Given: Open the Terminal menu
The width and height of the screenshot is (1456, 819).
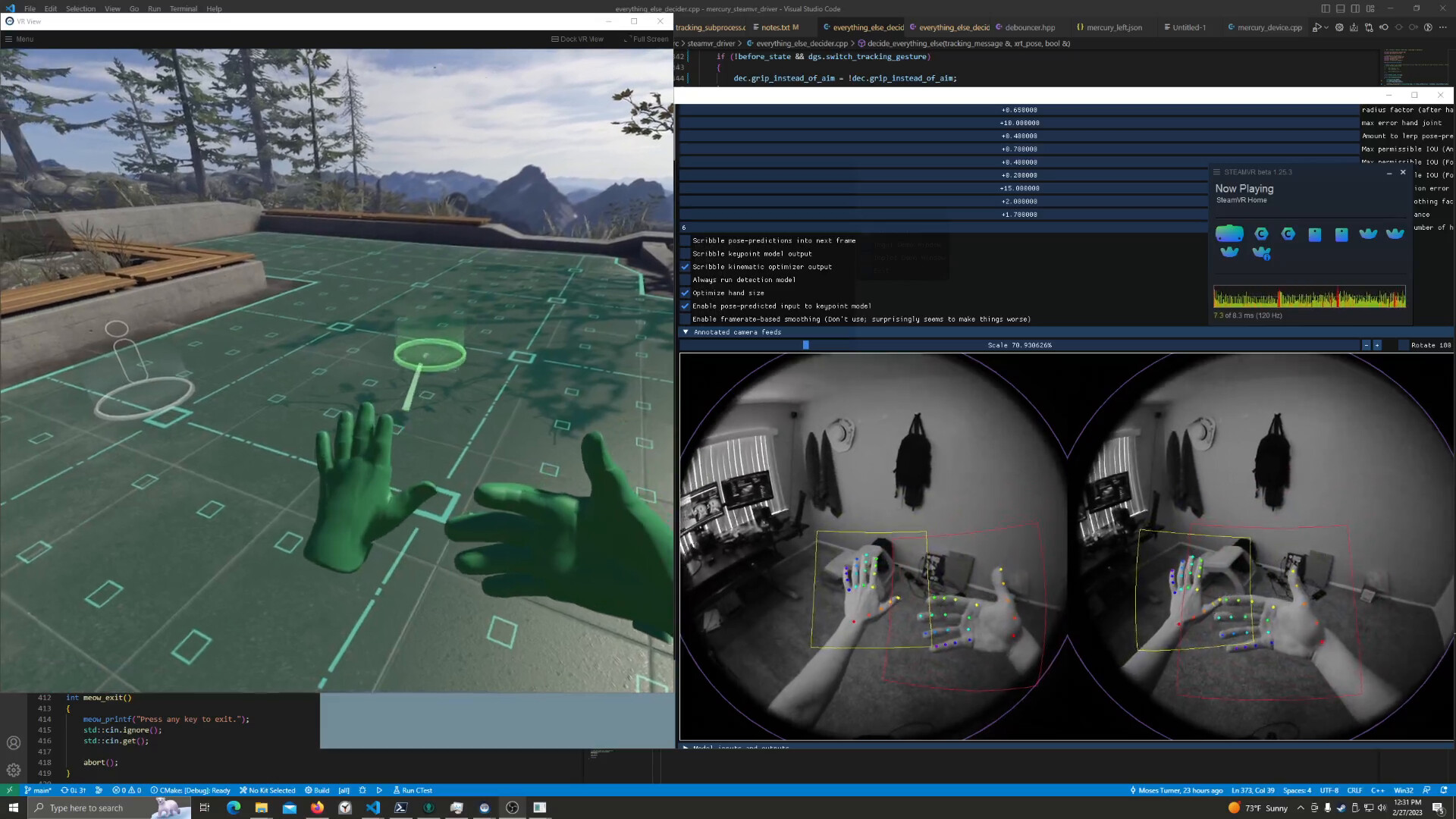Looking at the screenshot, I should pyautogui.click(x=183, y=8).
